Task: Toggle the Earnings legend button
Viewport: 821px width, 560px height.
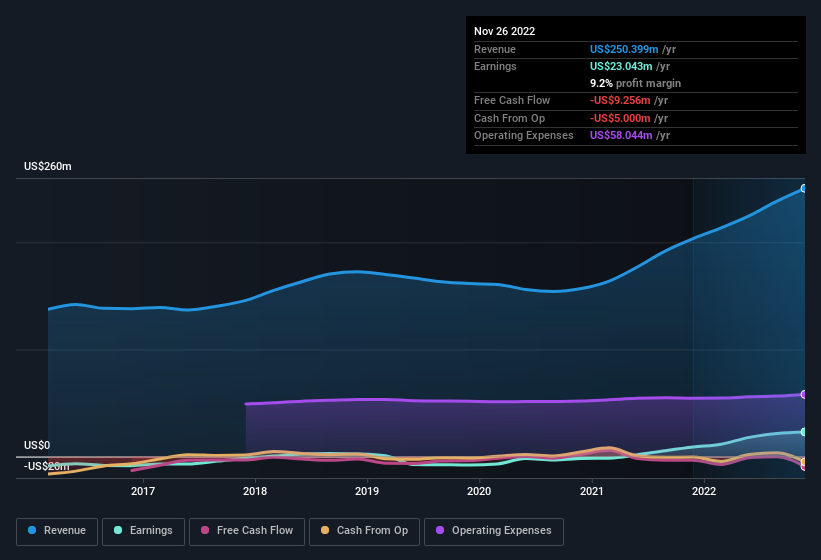Action: [x=143, y=531]
